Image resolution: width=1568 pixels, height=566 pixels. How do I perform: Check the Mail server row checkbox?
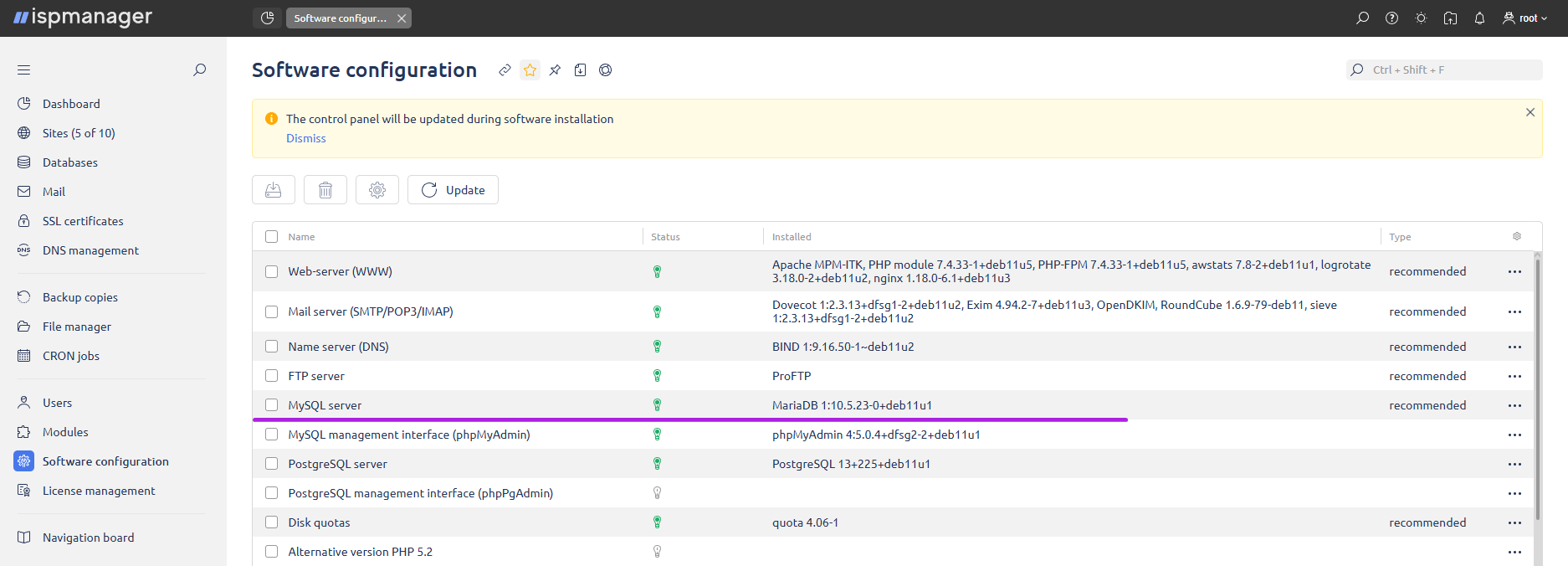click(271, 311)
